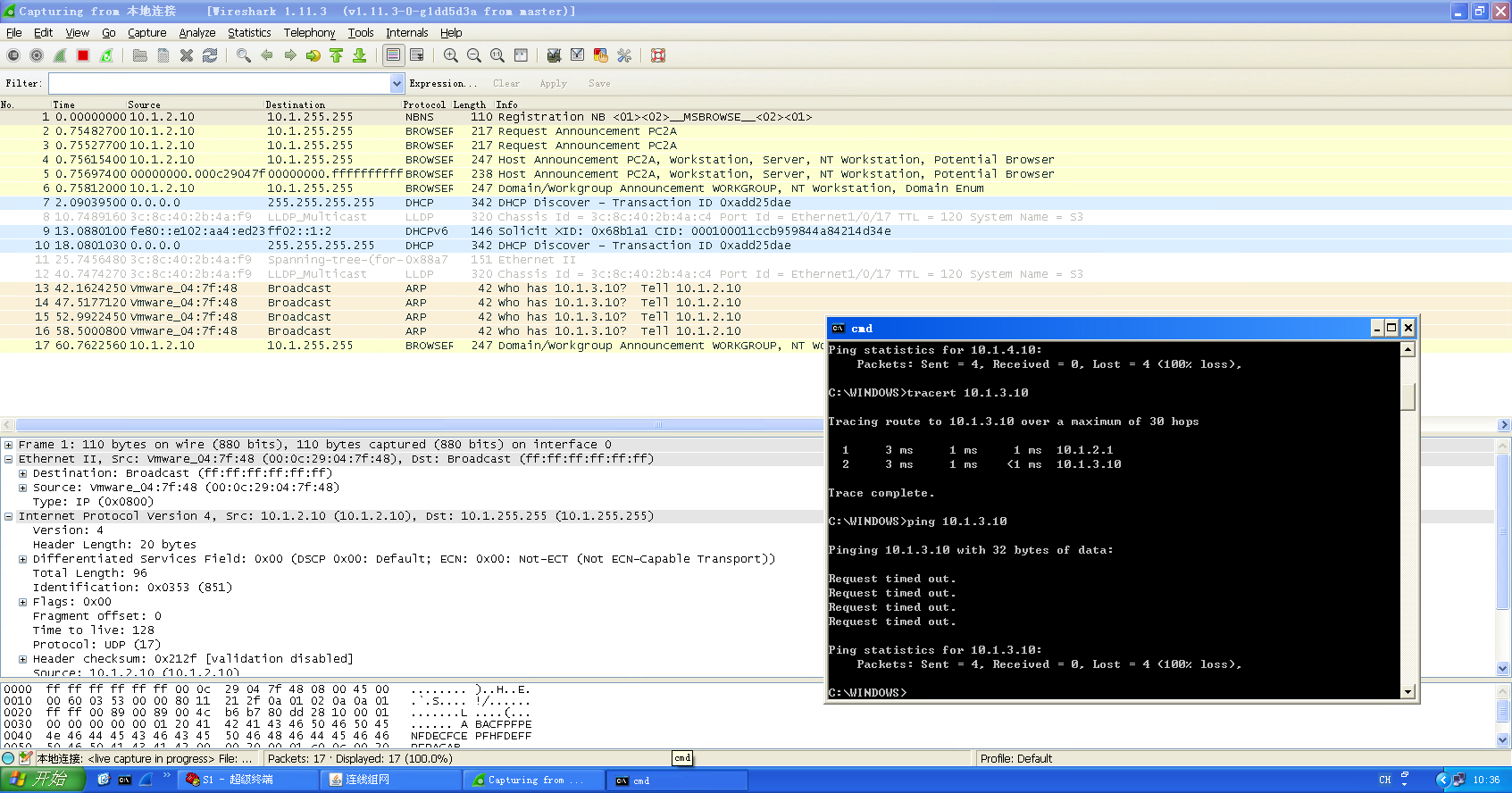Viewport: 1512px width, 793px height.
Task: Open the Telephony menu
Action: click(x=310, y=33)
